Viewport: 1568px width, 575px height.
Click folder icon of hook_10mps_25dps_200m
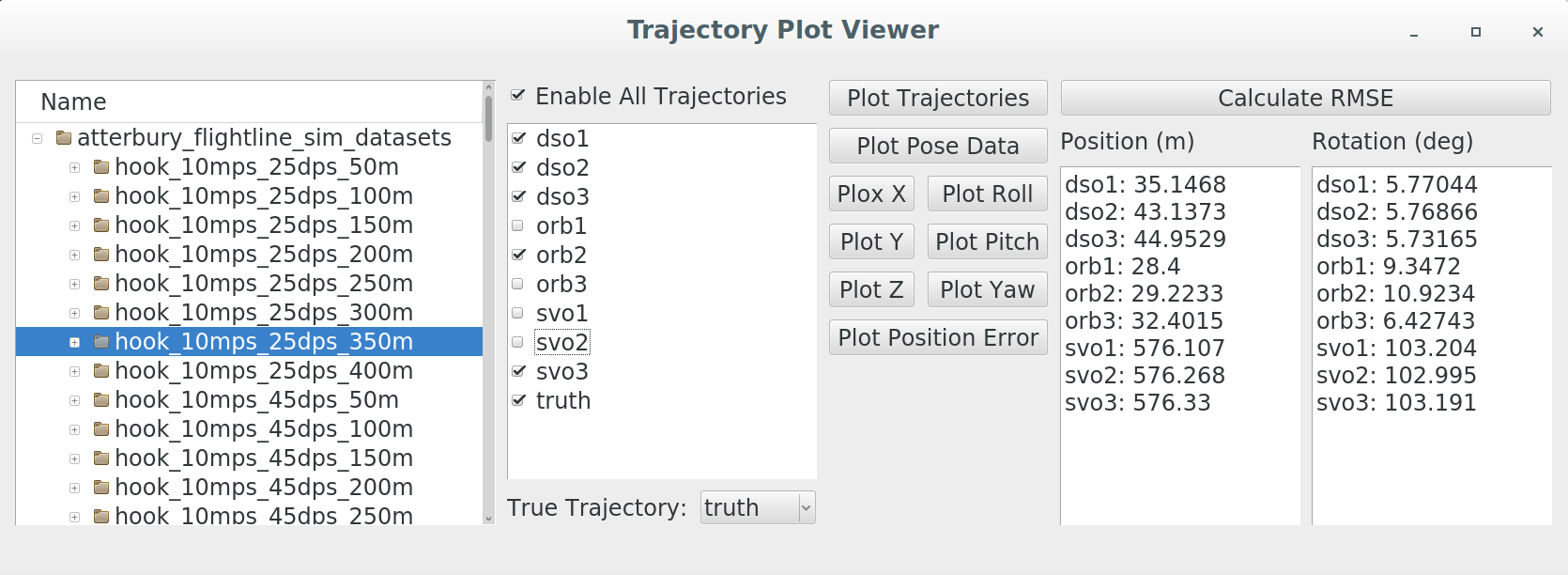101,255
